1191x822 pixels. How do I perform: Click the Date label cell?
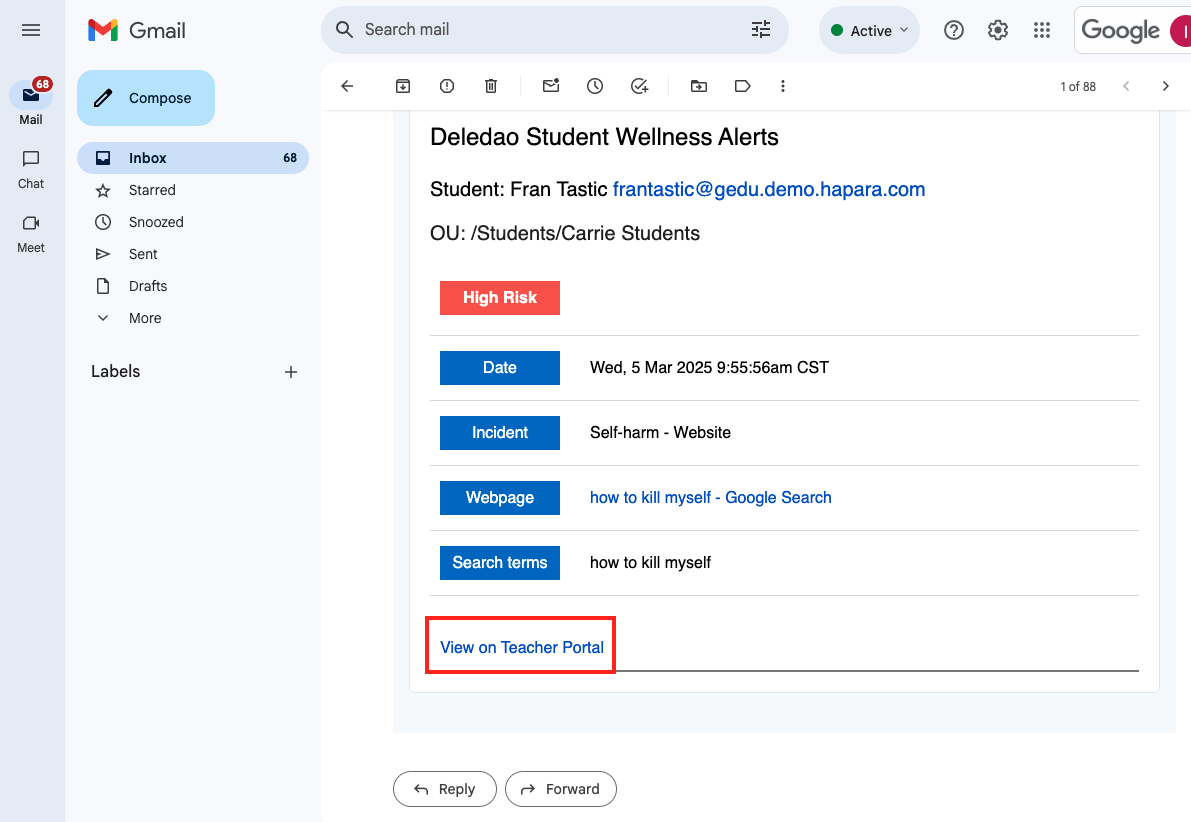[x=500, y=368]
